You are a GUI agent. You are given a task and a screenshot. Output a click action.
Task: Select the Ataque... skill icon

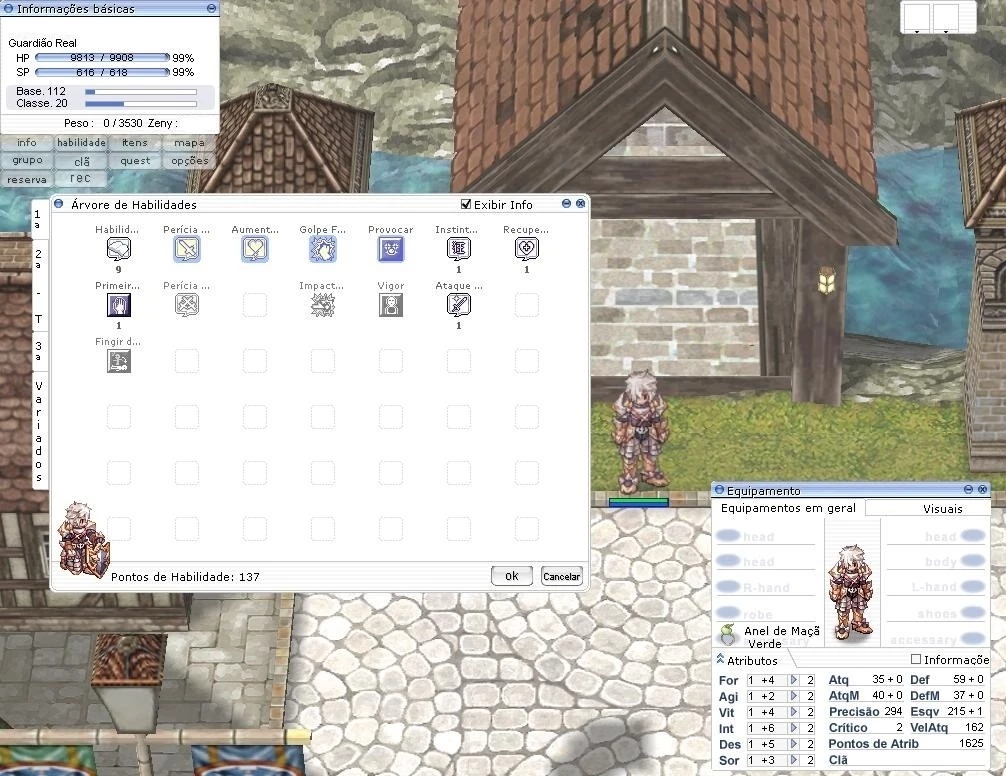(459, 305)
